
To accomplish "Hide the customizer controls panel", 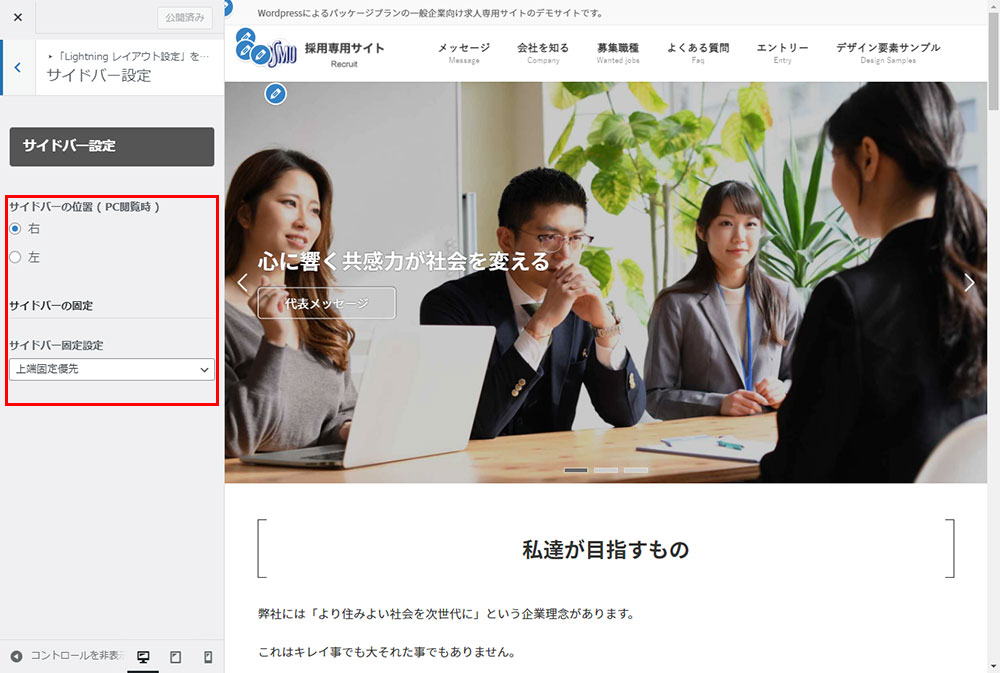I will point(65,656).
